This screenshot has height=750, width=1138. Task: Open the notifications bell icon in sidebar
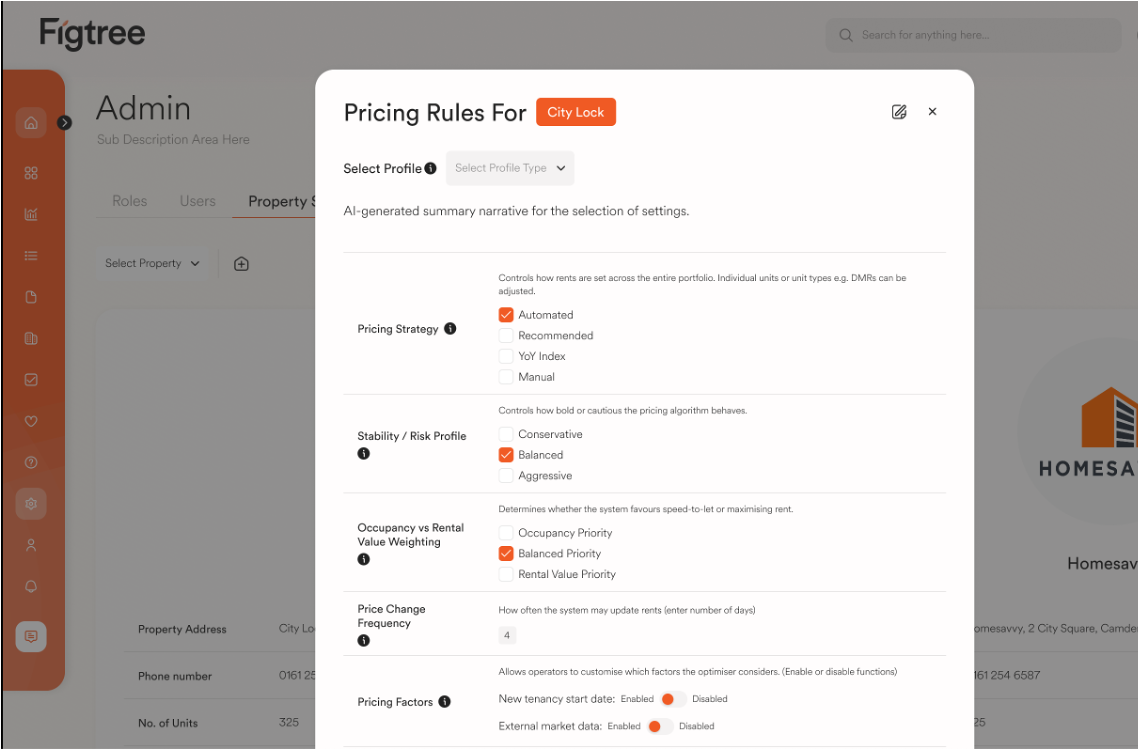pyautogui.click(x=31, y=587)
